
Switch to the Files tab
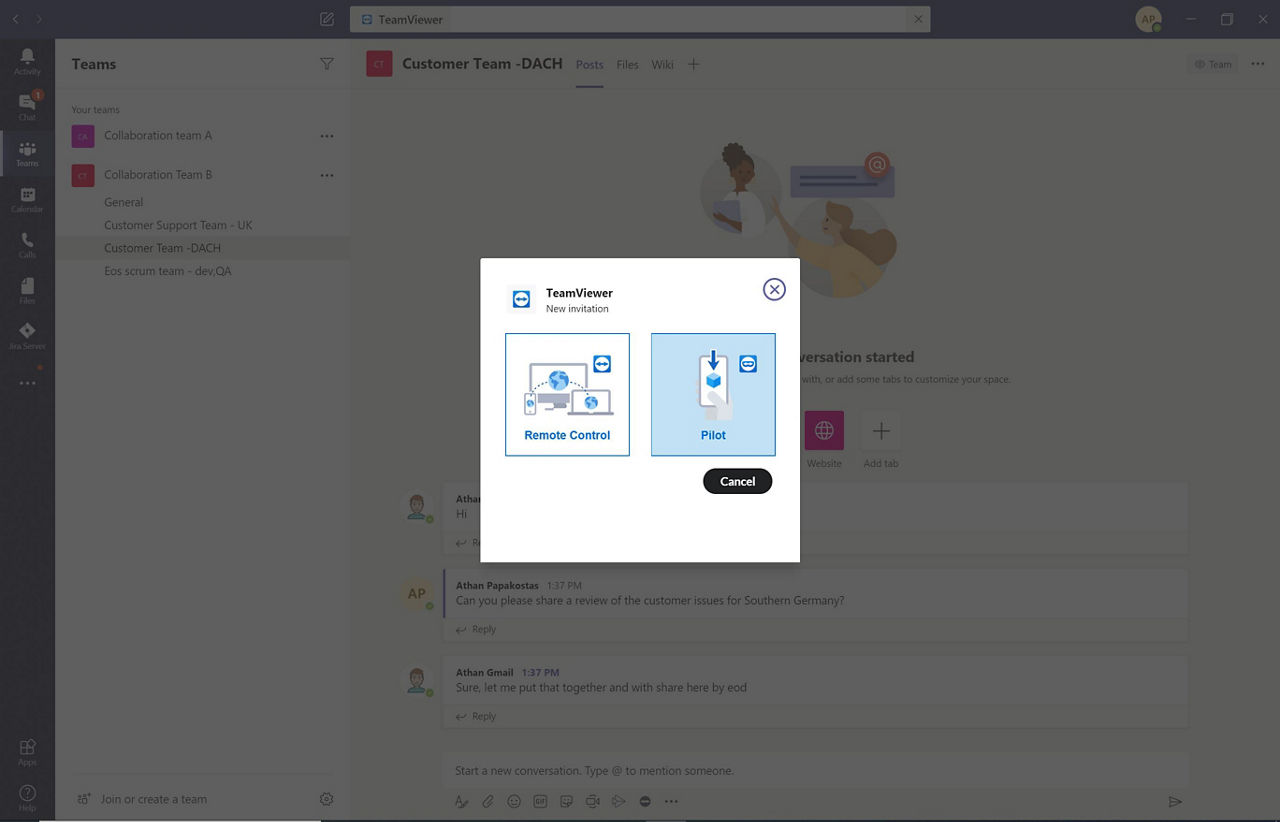click(627, 65)
